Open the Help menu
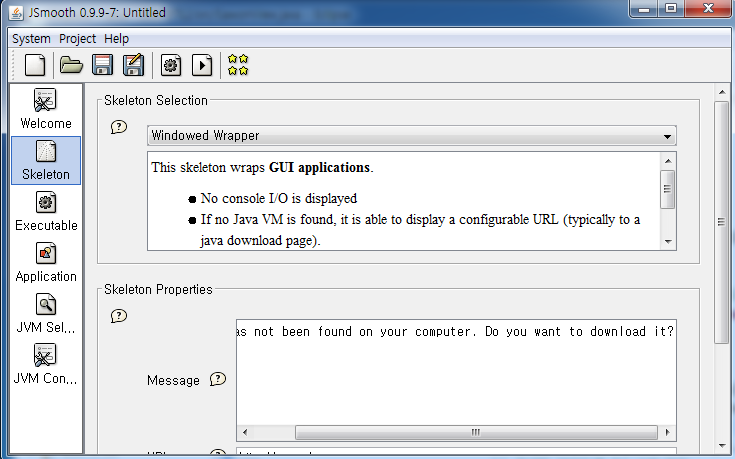The image size is (735, 459). 116,38
